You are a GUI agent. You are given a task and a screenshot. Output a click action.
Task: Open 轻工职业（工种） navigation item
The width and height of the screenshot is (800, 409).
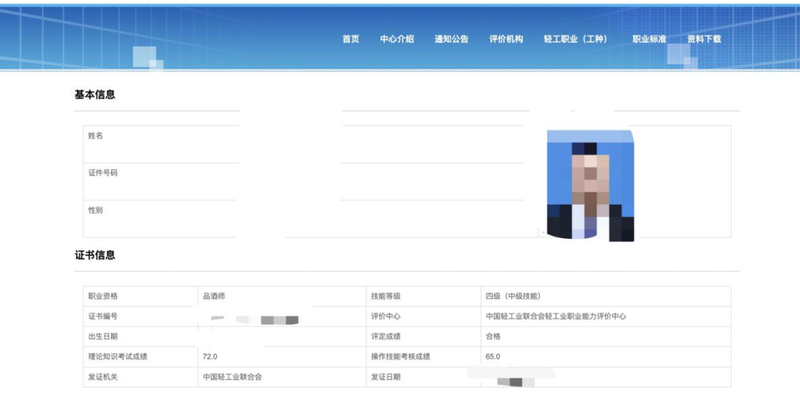point(576,39)
